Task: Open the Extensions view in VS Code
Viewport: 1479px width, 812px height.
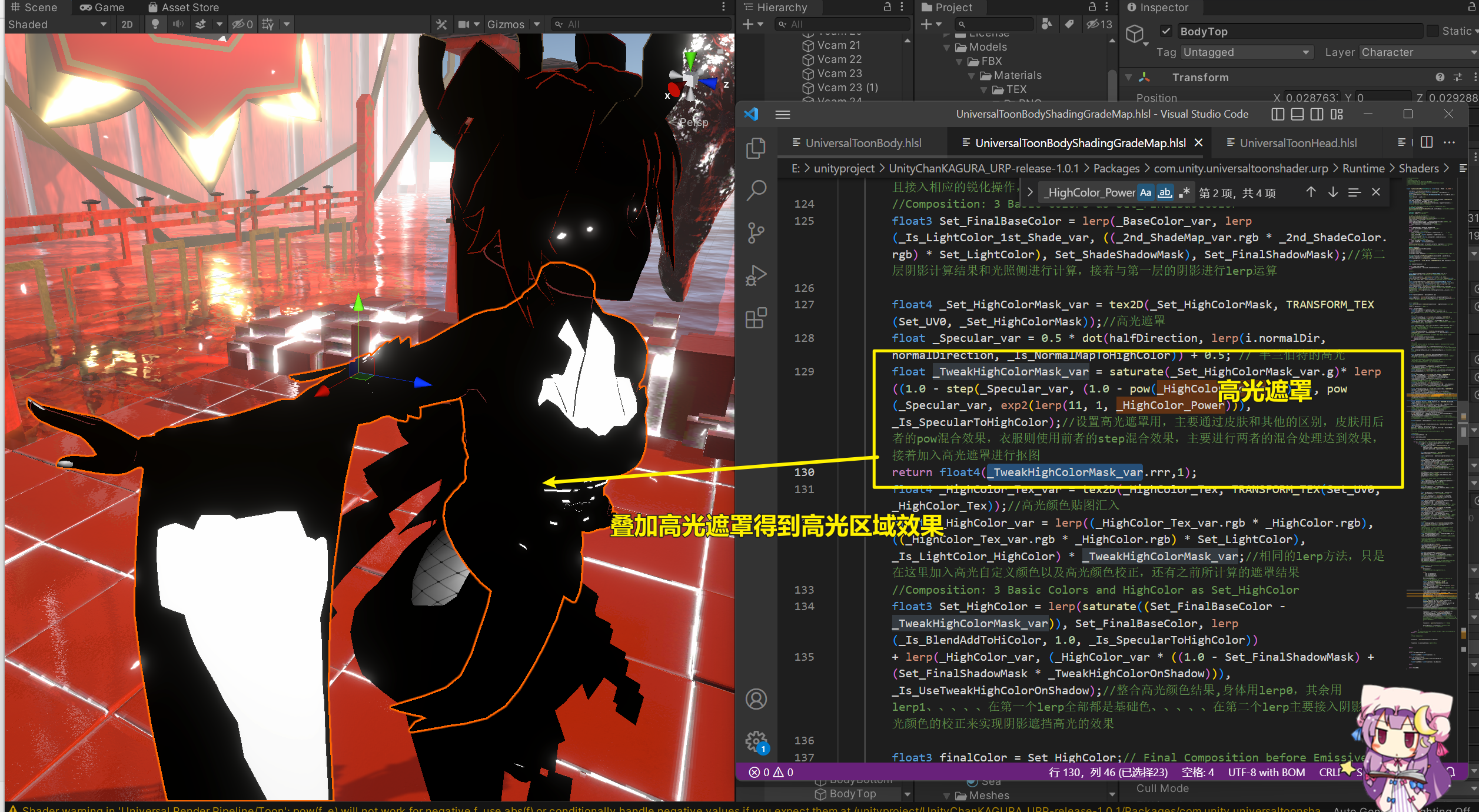Action: pos(756,318)
